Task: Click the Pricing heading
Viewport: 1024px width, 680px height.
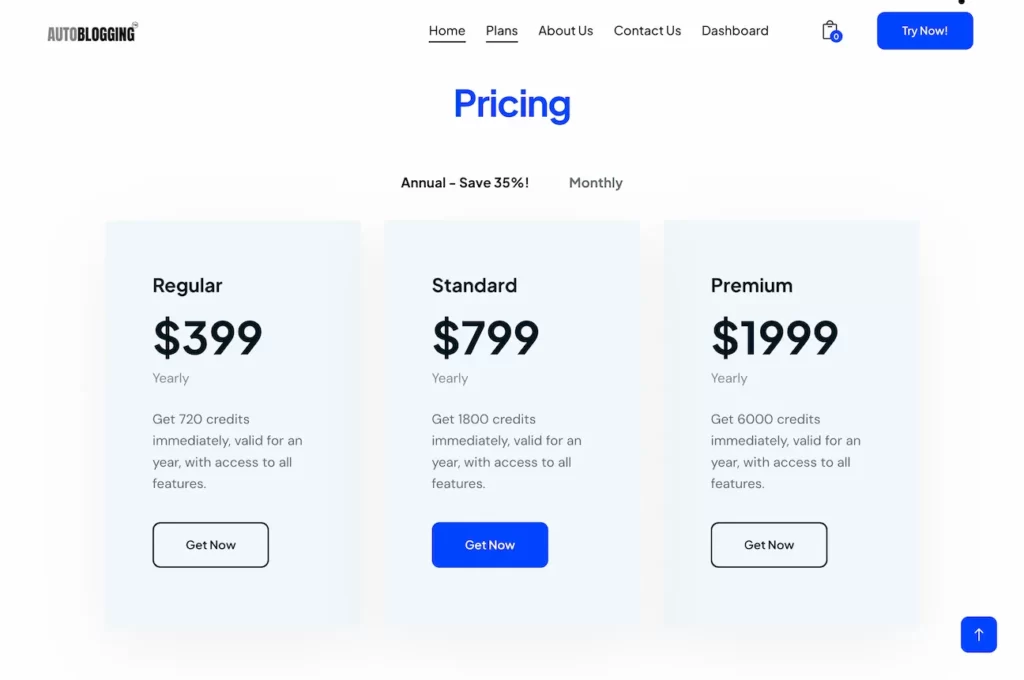Action: (511, 104)
